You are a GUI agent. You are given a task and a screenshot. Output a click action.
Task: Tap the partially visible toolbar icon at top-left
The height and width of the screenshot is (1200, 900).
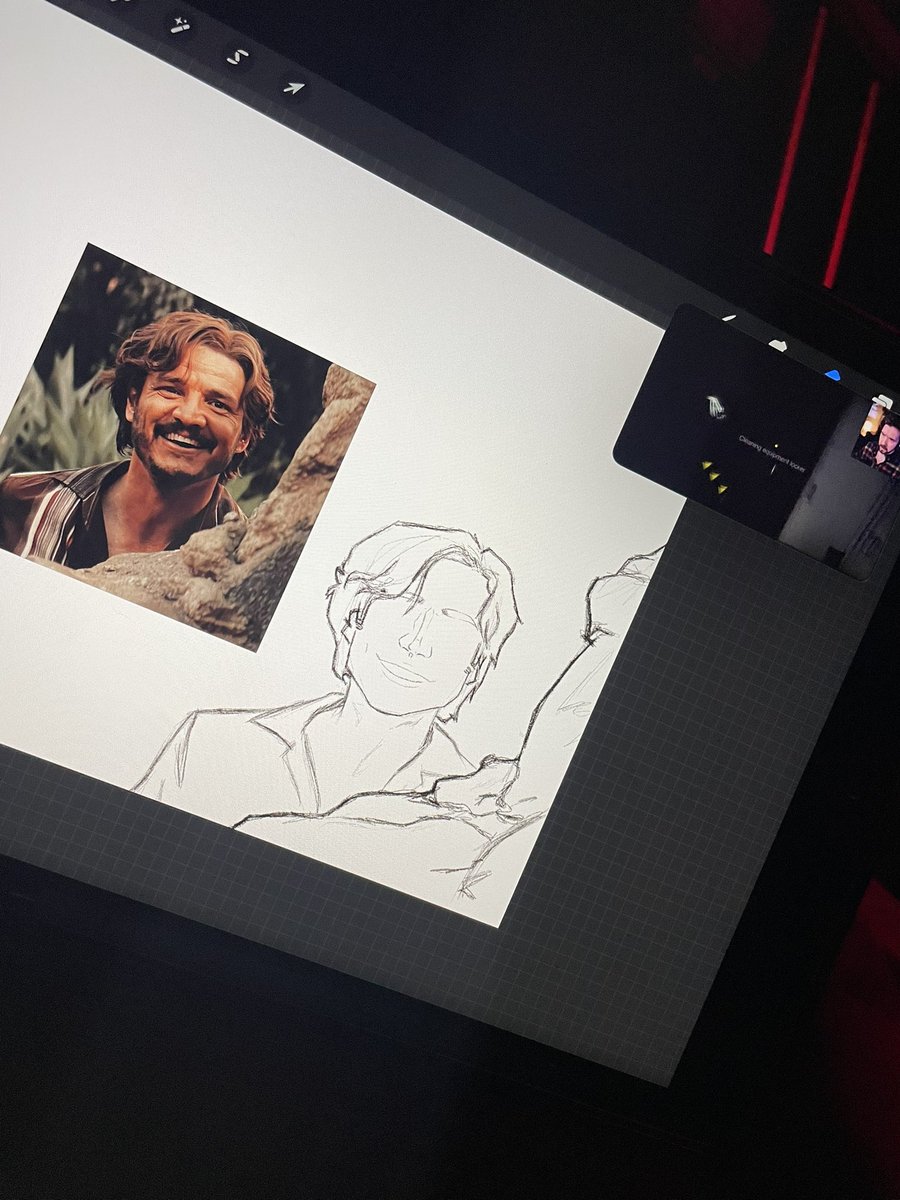pyautogui.click(x=120, y=3)
